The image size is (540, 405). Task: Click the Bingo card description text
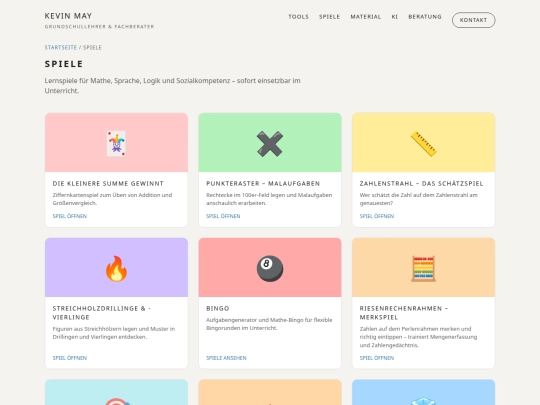269,324
